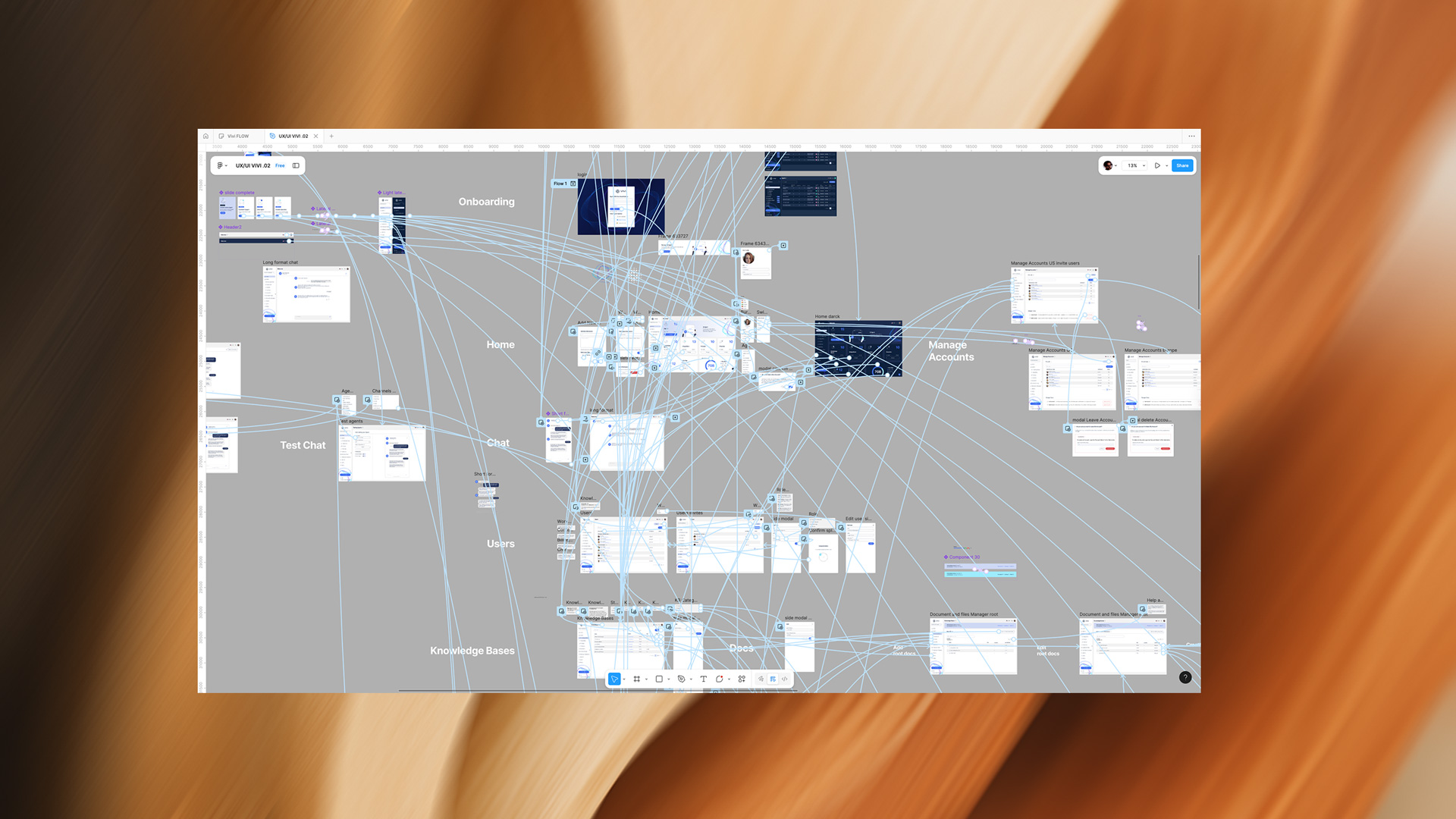Viewport: 1456px width, 819px height.
Task: Toggle the sidebar panel visibility
Action: (297, 165)
